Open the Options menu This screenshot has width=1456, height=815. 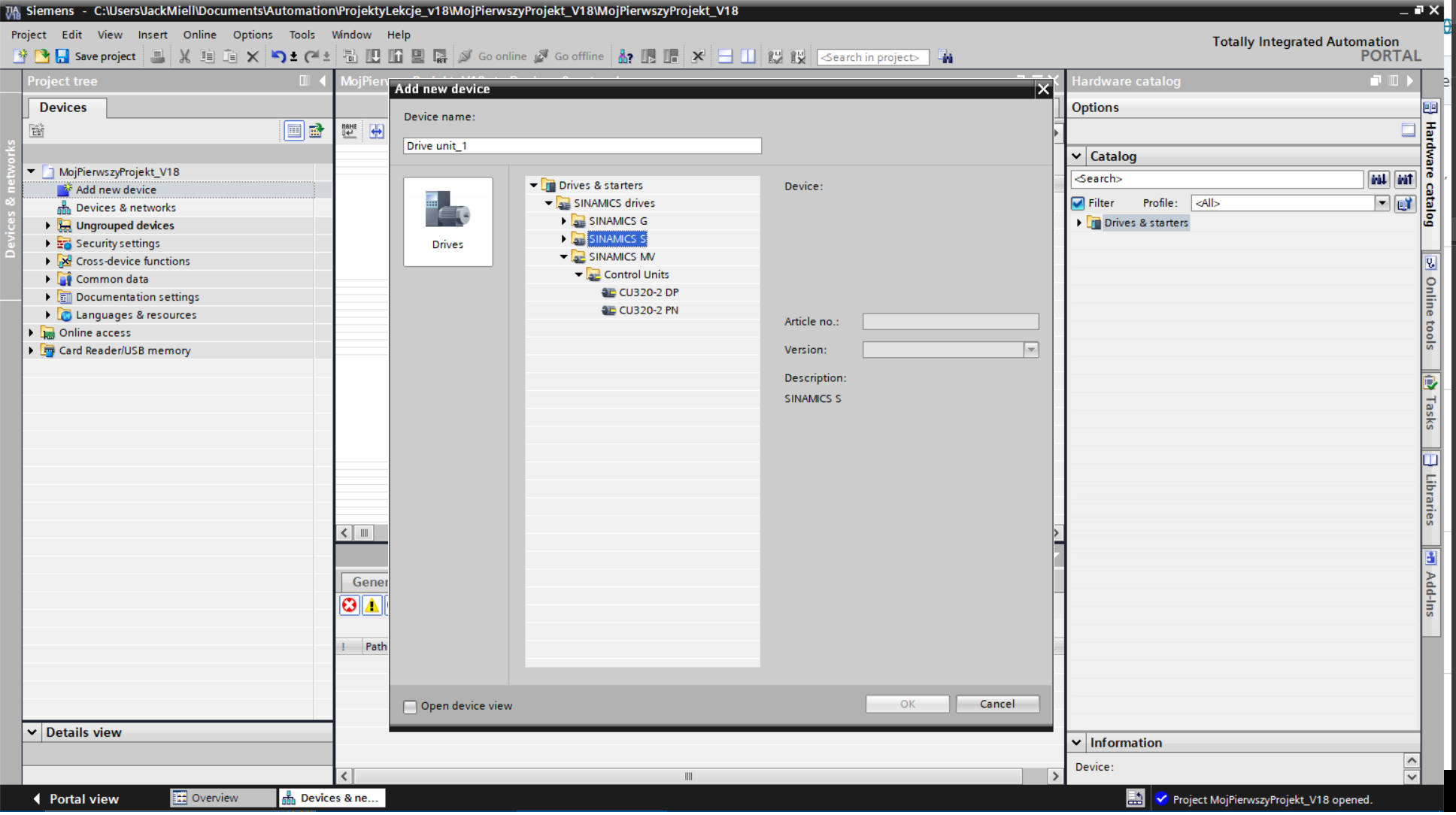pyautogui.click(x=252, y=35)
